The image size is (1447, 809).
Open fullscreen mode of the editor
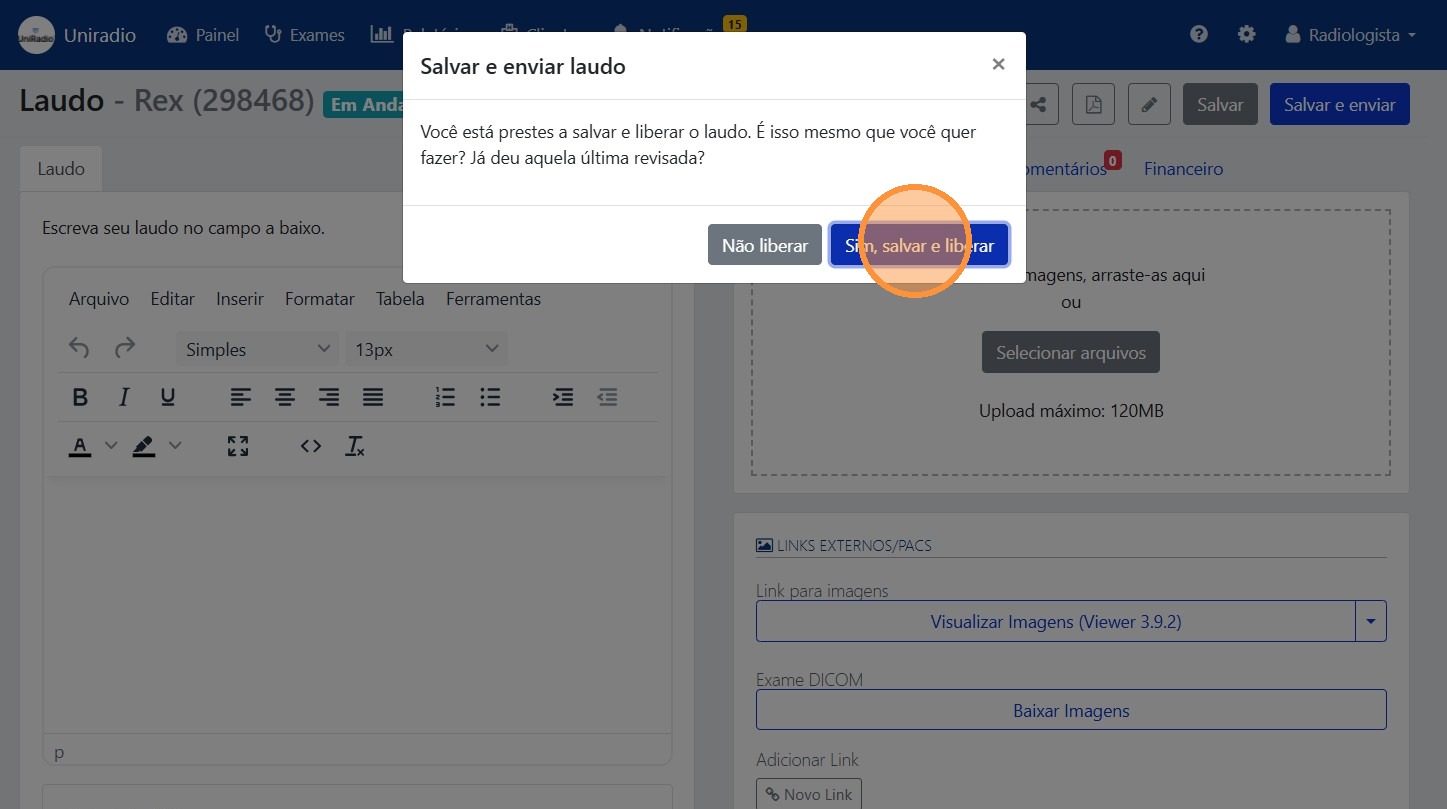point(238,446)
